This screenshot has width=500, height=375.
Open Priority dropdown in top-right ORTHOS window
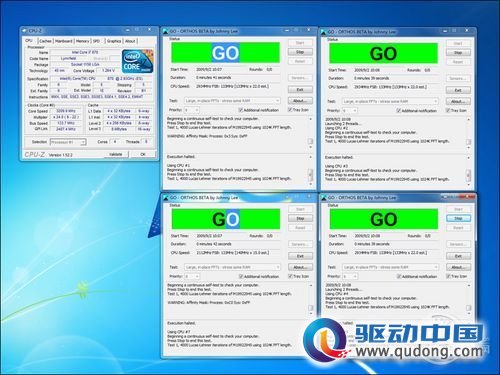[350, 110]
